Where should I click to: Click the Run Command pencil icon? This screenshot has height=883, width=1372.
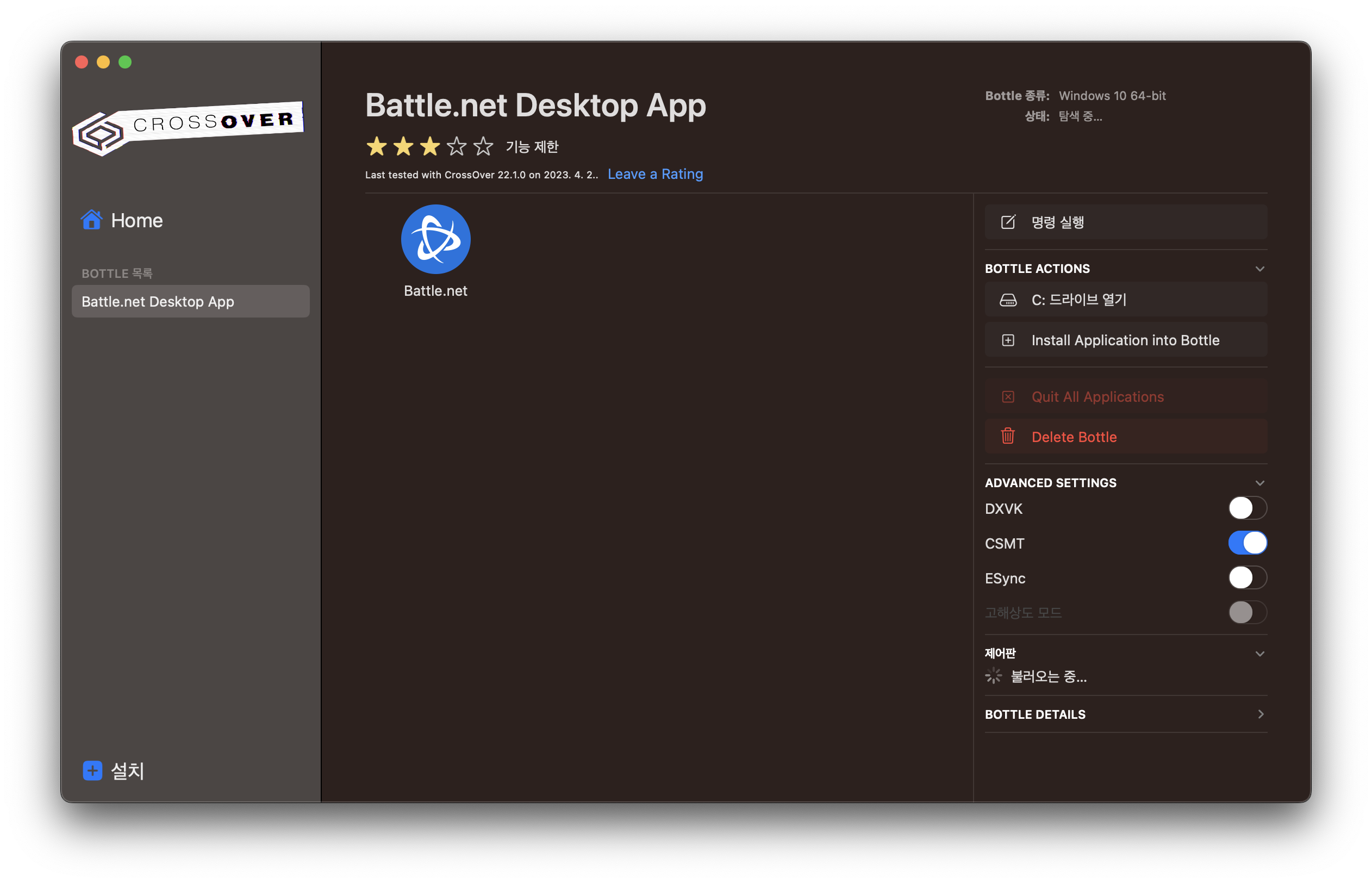[x=1008, y=222]
